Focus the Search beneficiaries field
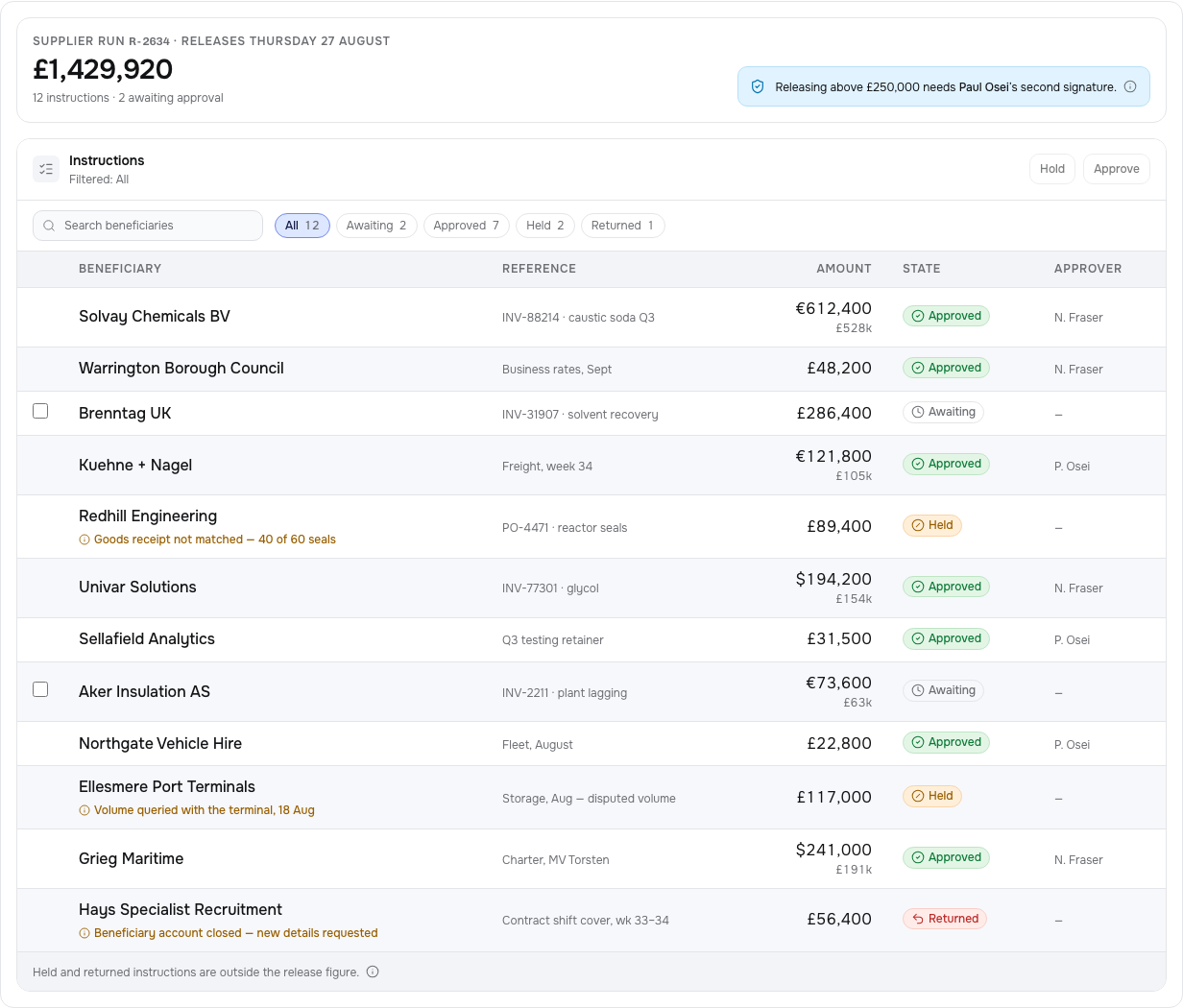1183x1008 pixels. [148, 226]
